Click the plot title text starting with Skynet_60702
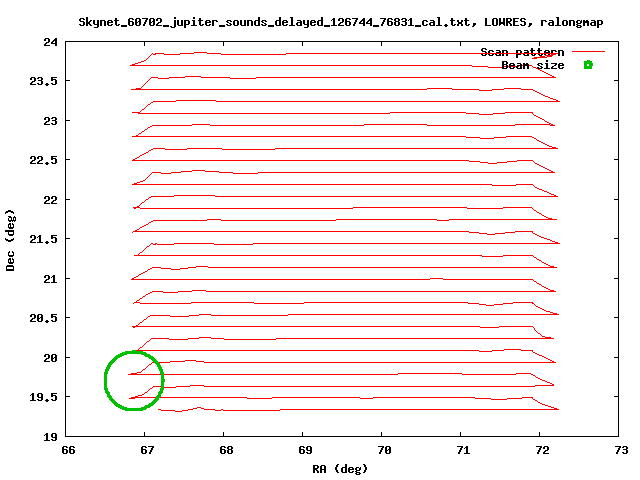640x480 pixels. [x=341, y=22]
